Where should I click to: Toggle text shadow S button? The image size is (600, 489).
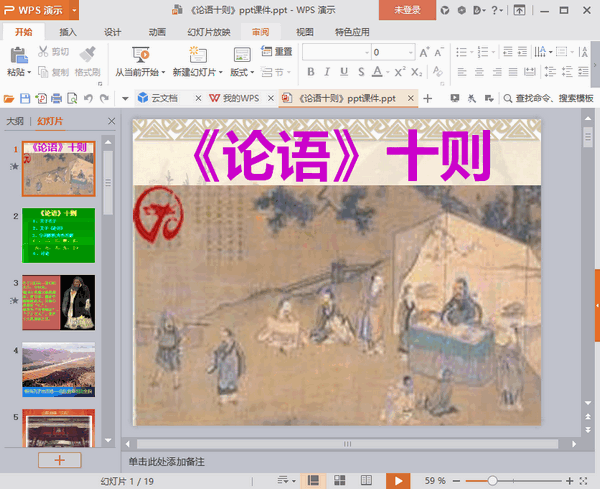click(361, 72)
